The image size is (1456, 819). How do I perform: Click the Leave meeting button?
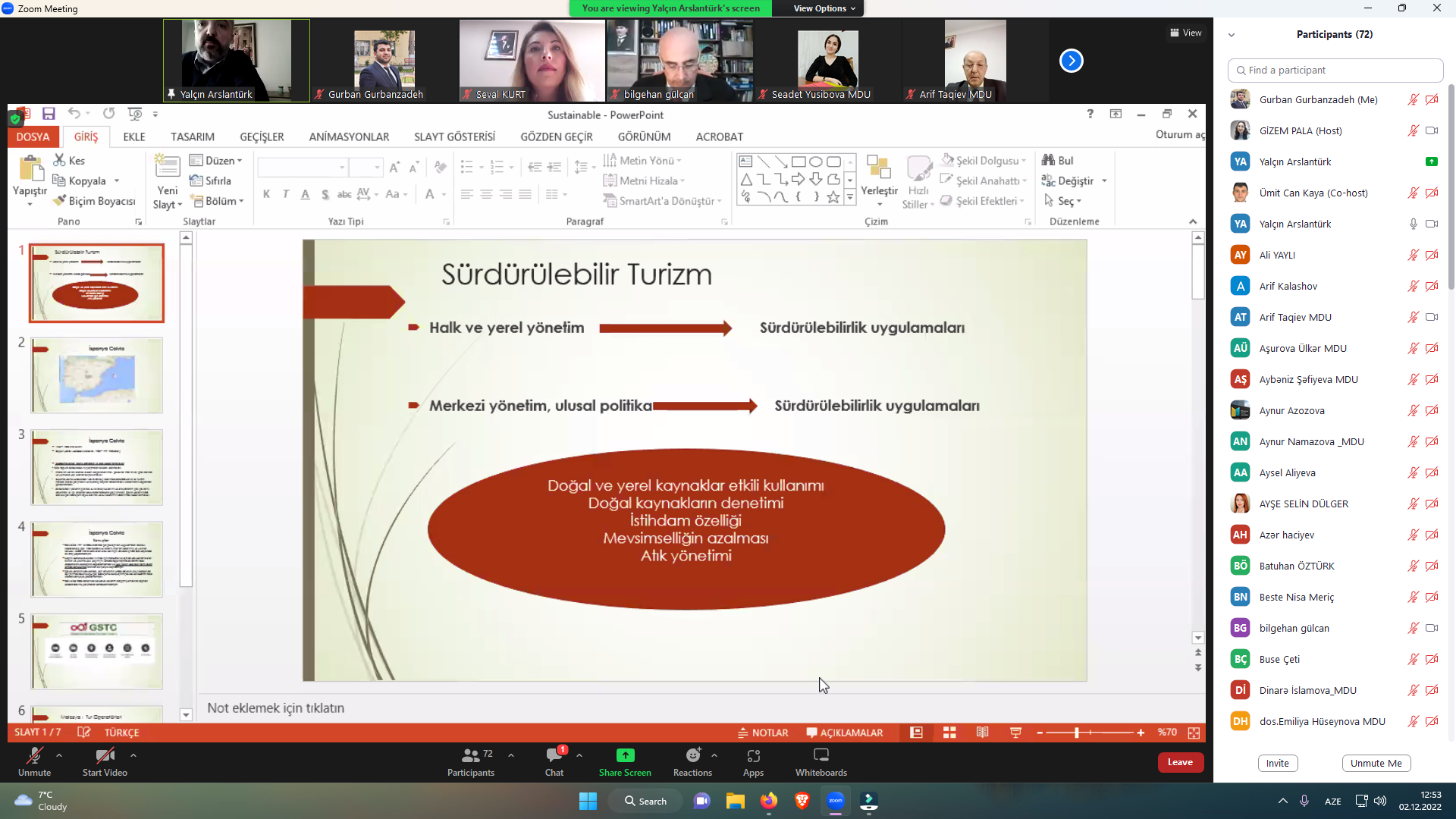pos(1180,762)
